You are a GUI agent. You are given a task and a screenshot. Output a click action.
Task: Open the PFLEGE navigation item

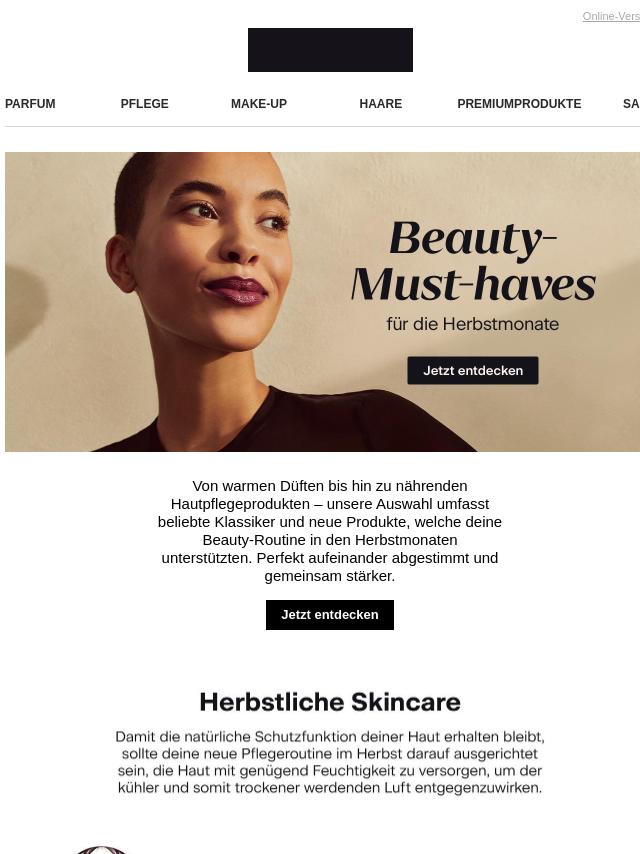pyautogui.click(x=144, y=103)
